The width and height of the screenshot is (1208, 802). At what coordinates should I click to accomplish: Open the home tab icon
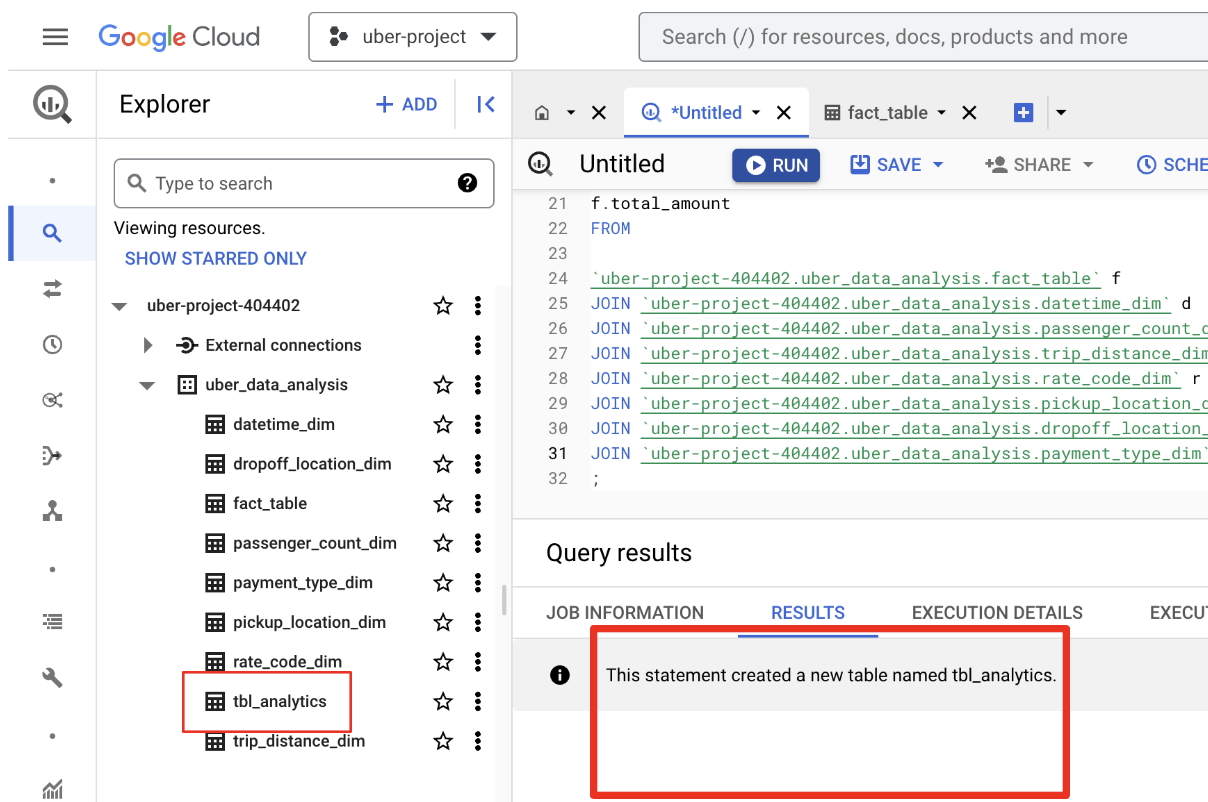point(542,113)
